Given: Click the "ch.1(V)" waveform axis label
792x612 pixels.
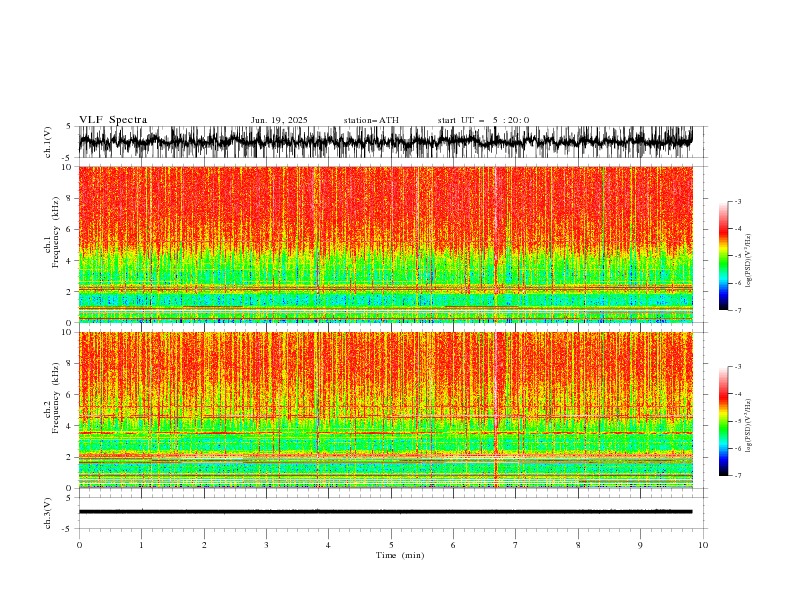Looking at the screenshot, I should 48,142.
